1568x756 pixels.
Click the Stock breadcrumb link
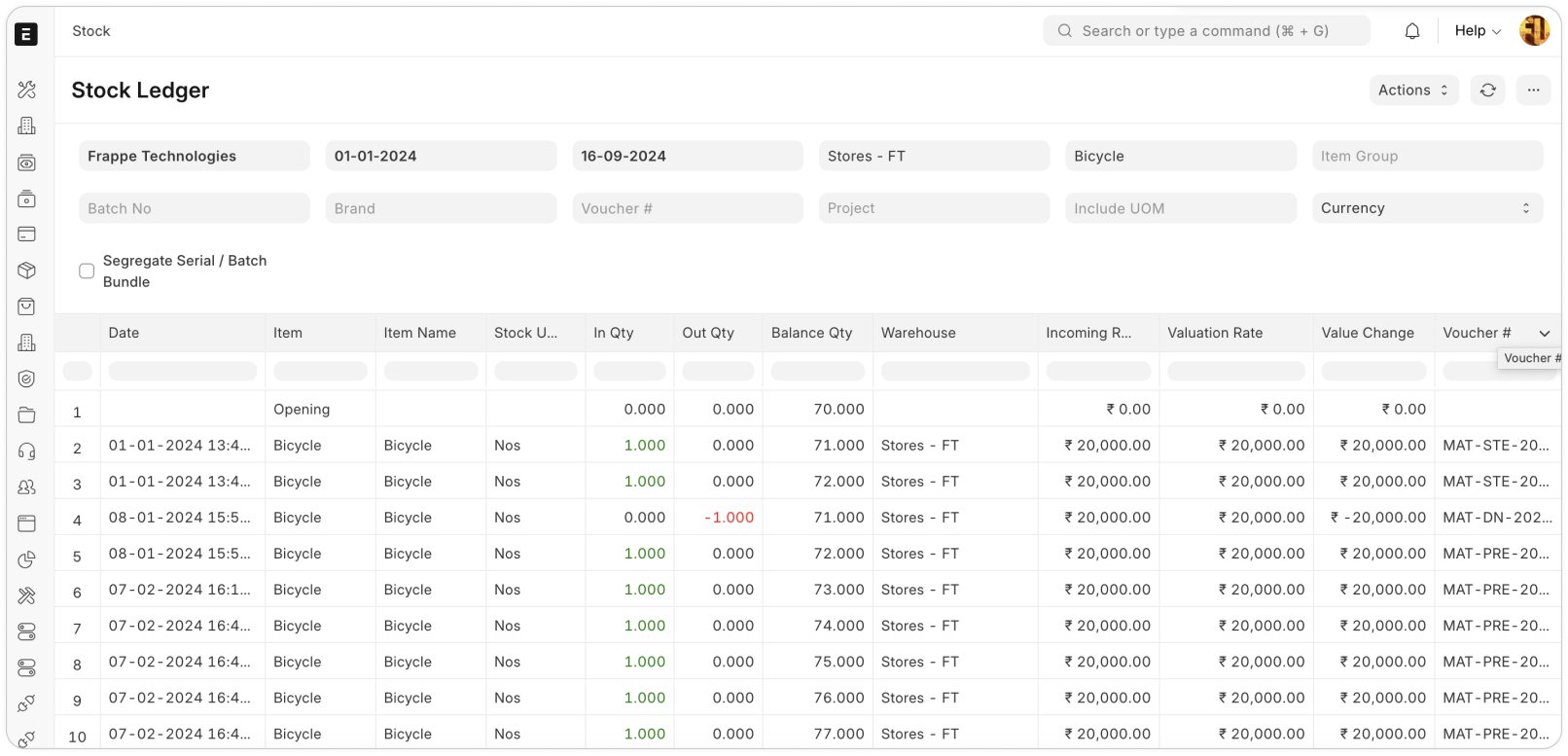coord(91,31)
